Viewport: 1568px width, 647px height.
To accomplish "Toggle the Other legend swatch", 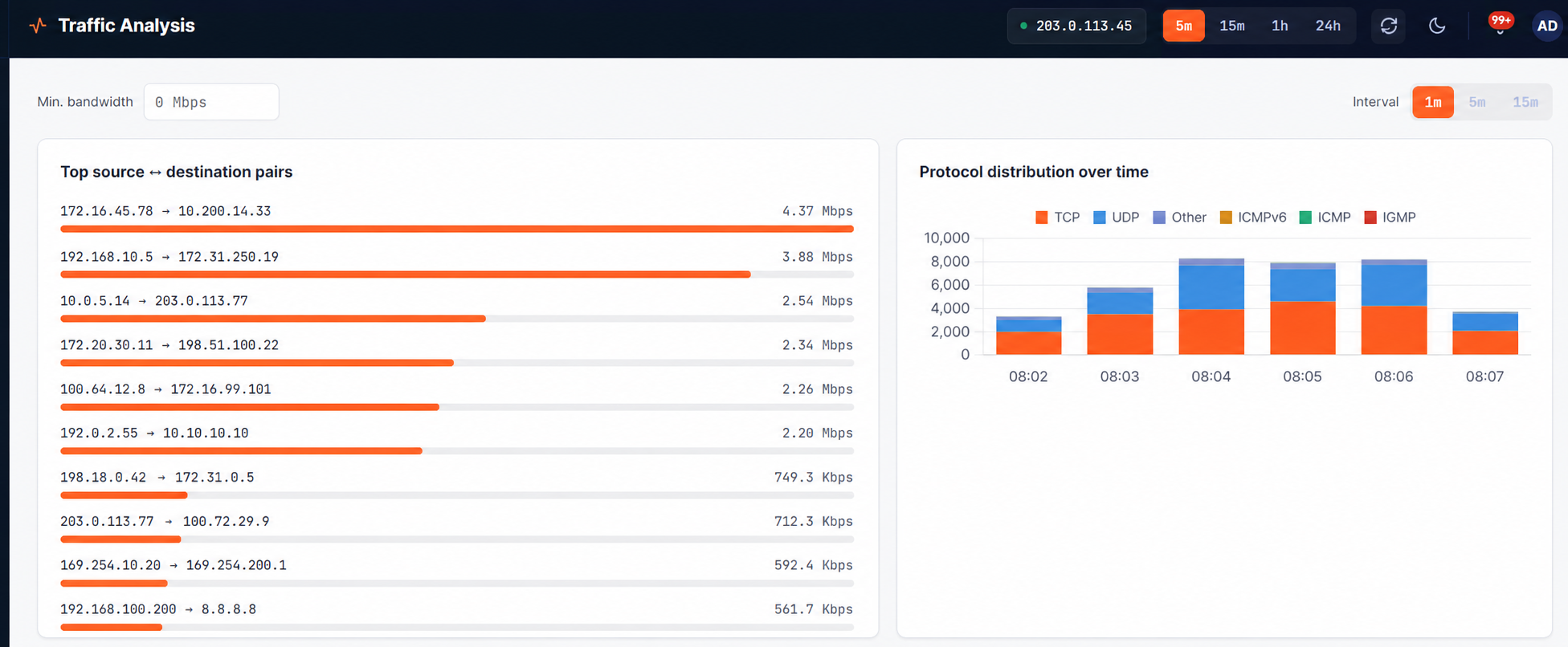I will pos(1159,218).
